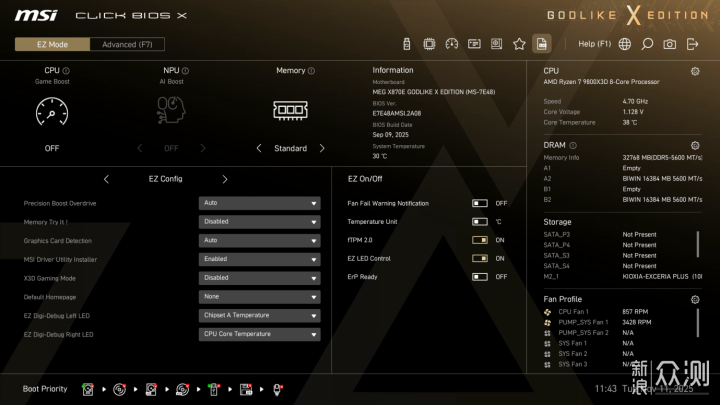Click the Fan Profile list scrollbar

[x=698, y=323]
